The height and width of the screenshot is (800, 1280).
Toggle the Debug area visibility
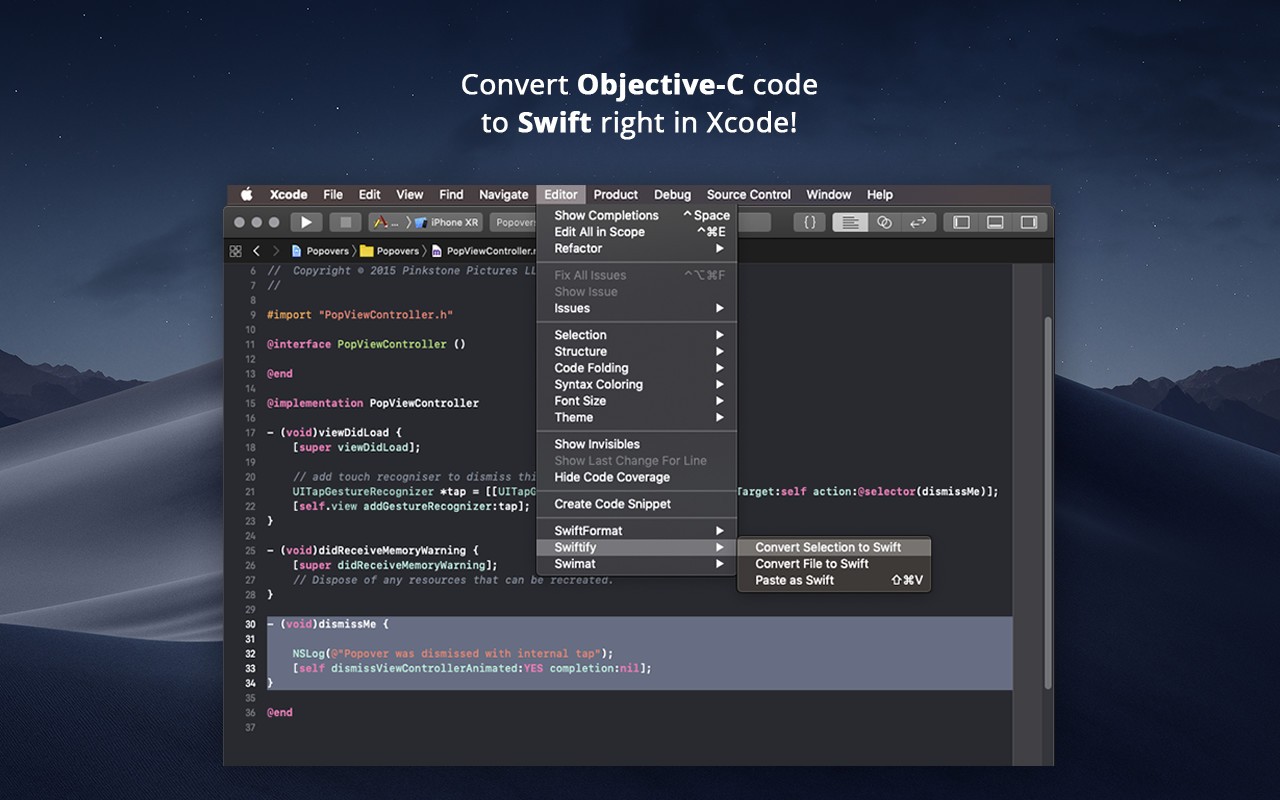click(995, 221)
